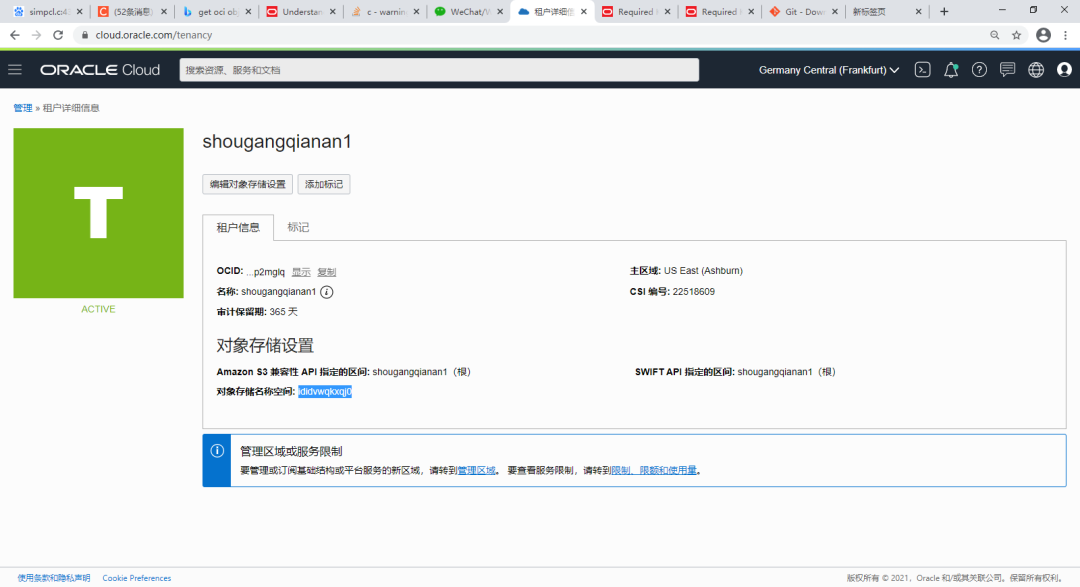
Task: Open the Cloud Shell terminal icon
Action: coord(922,70)
